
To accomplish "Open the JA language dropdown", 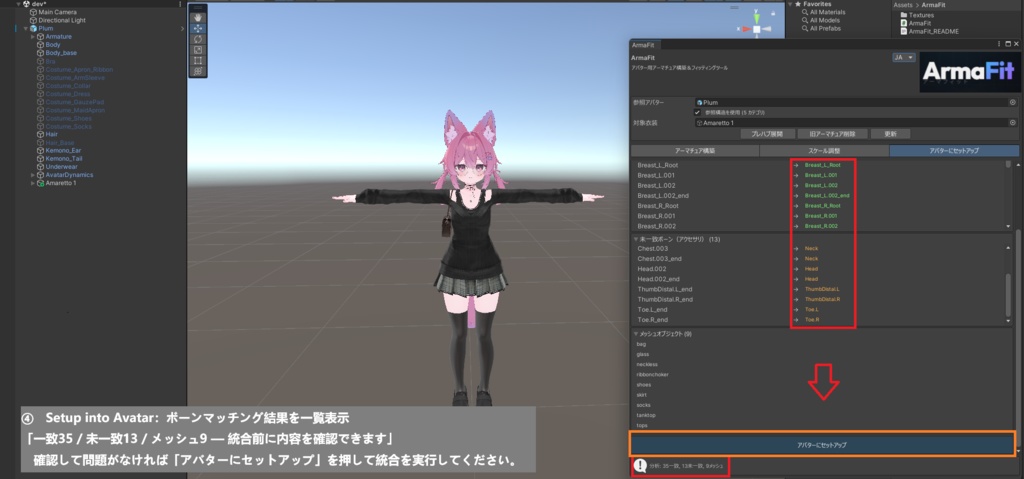I will [904, 58].
